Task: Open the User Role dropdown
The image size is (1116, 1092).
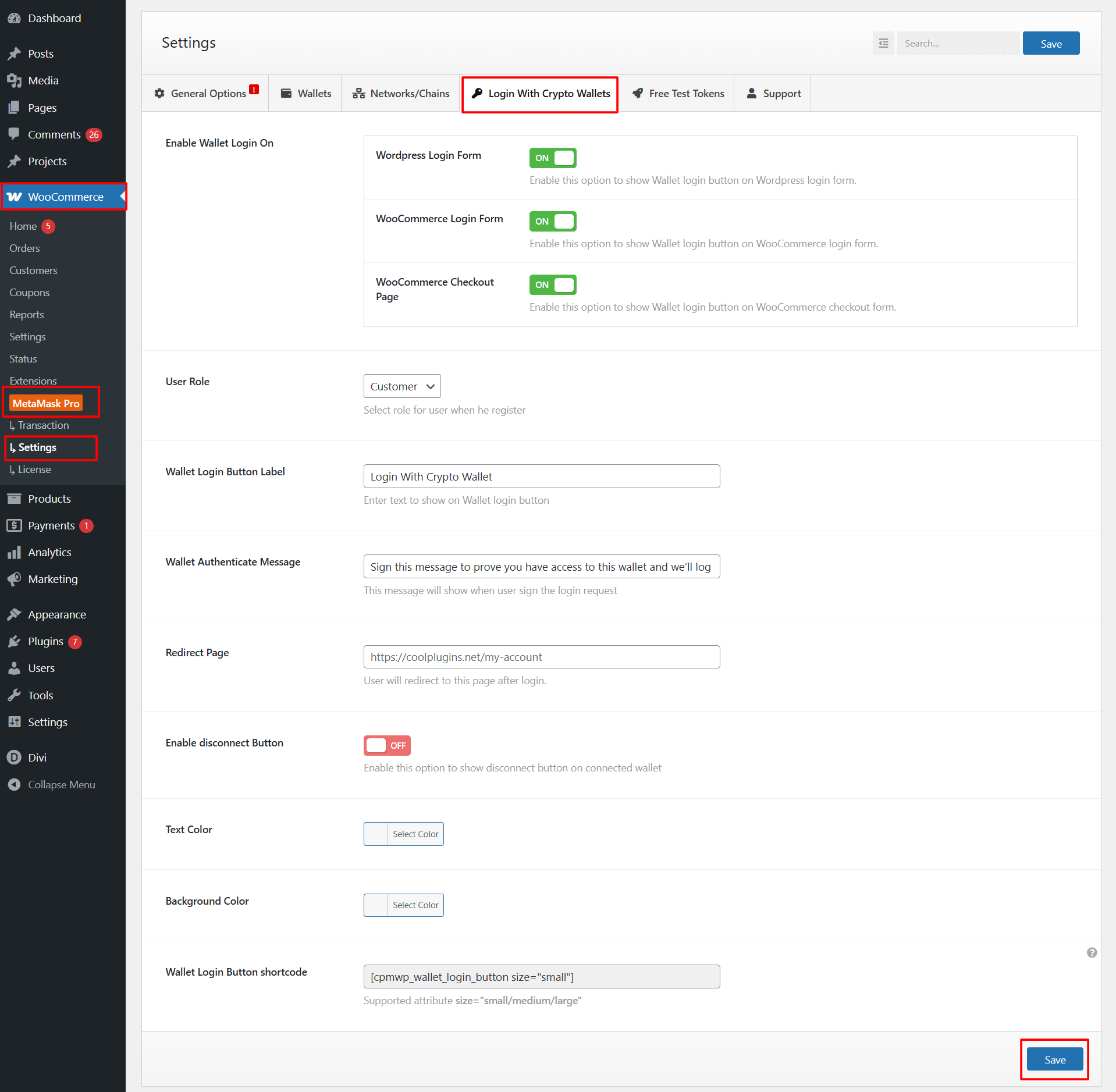Action: coord(401,386)
